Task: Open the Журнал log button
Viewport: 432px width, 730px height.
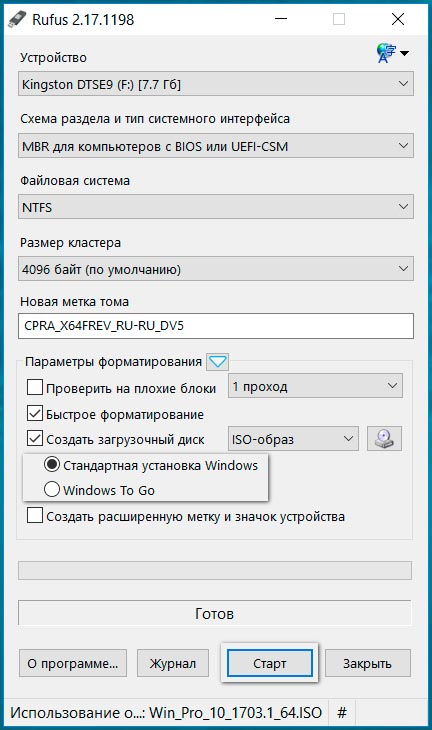Action: [173, 663]
